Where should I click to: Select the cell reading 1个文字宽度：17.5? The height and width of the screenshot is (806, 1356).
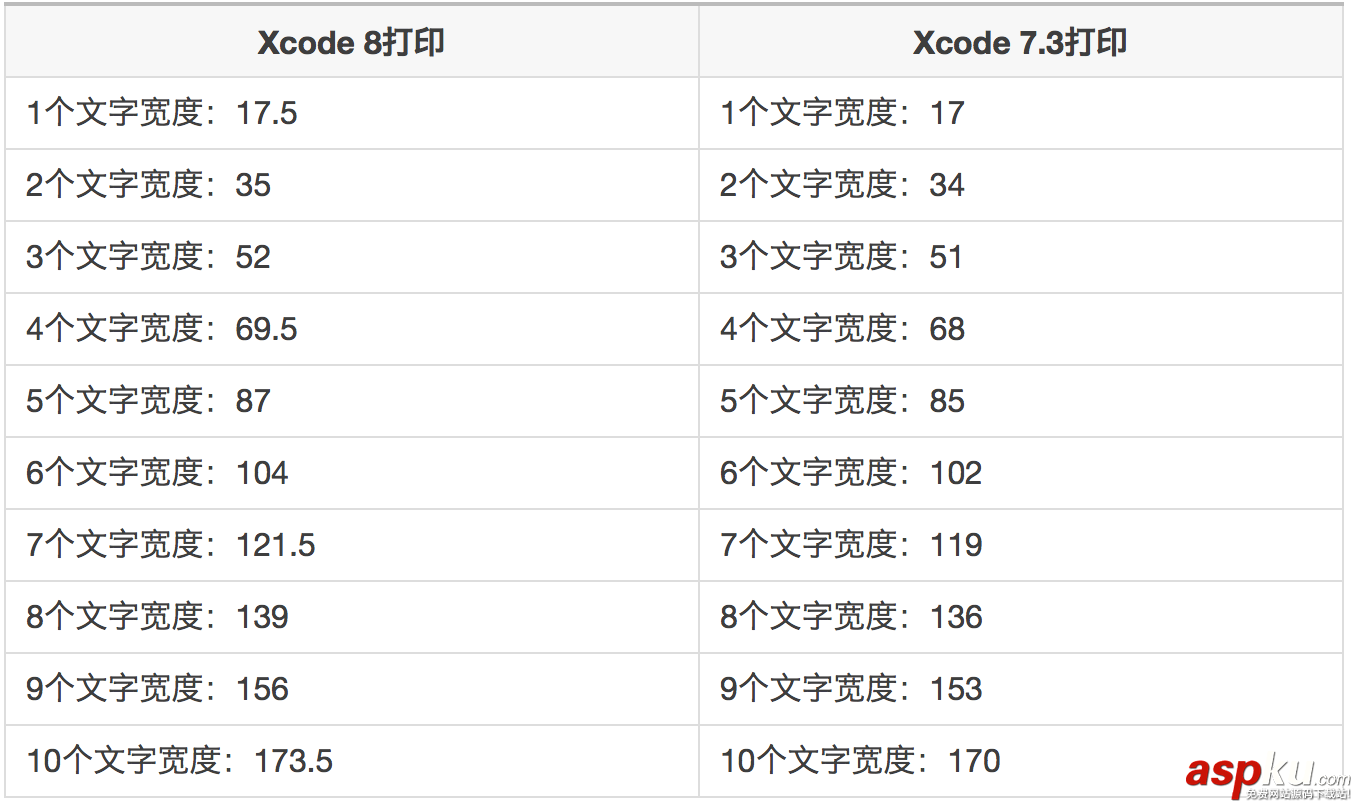(162, 113)
